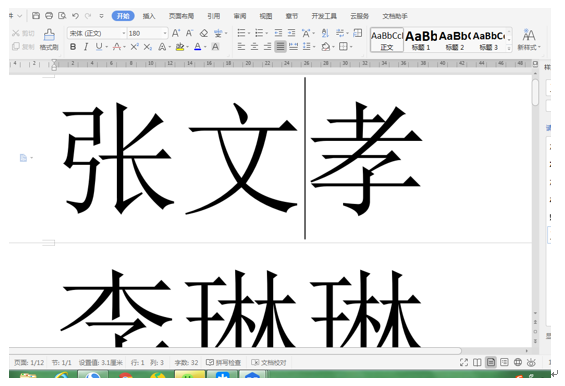The width and height of the screenshot is (565, 386).
Task: Switch to web layout globe icon
Action: point(518,362)
